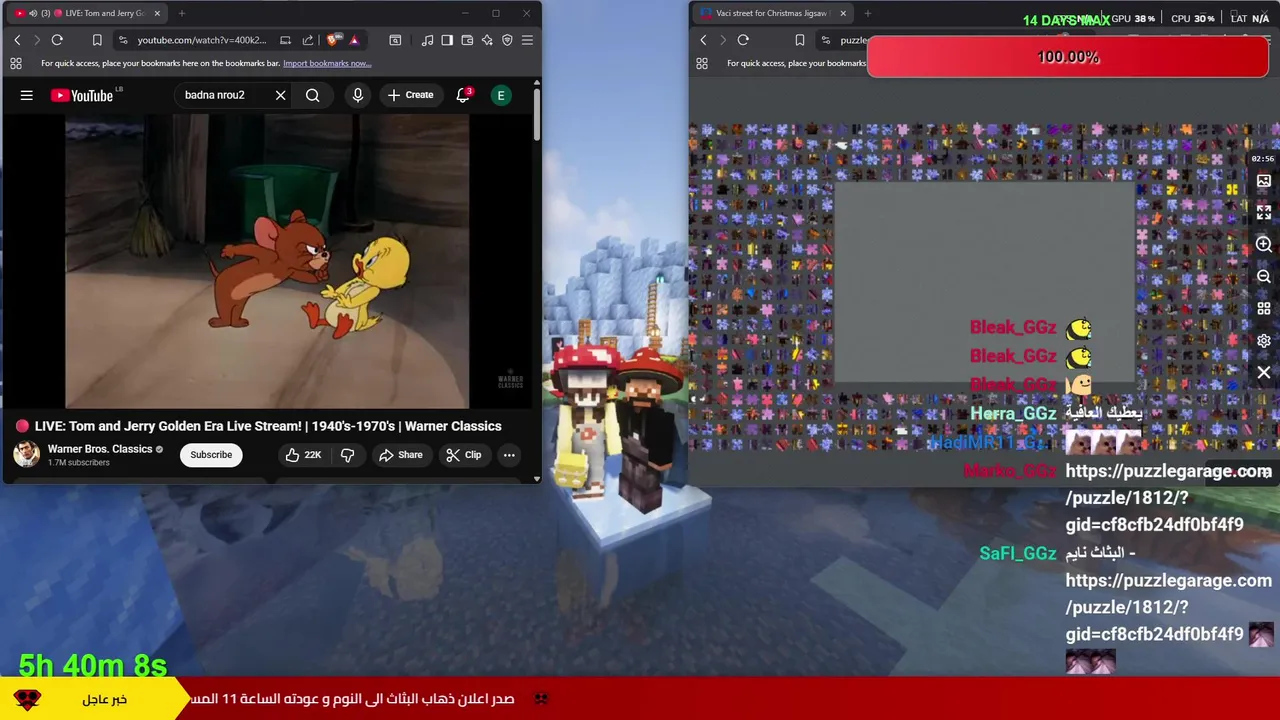Image resolution: width=1280 pixels, height=720 pixels.
Task: Open the Warner Bros. Classics channel name
Action: [x=100, y=449]
